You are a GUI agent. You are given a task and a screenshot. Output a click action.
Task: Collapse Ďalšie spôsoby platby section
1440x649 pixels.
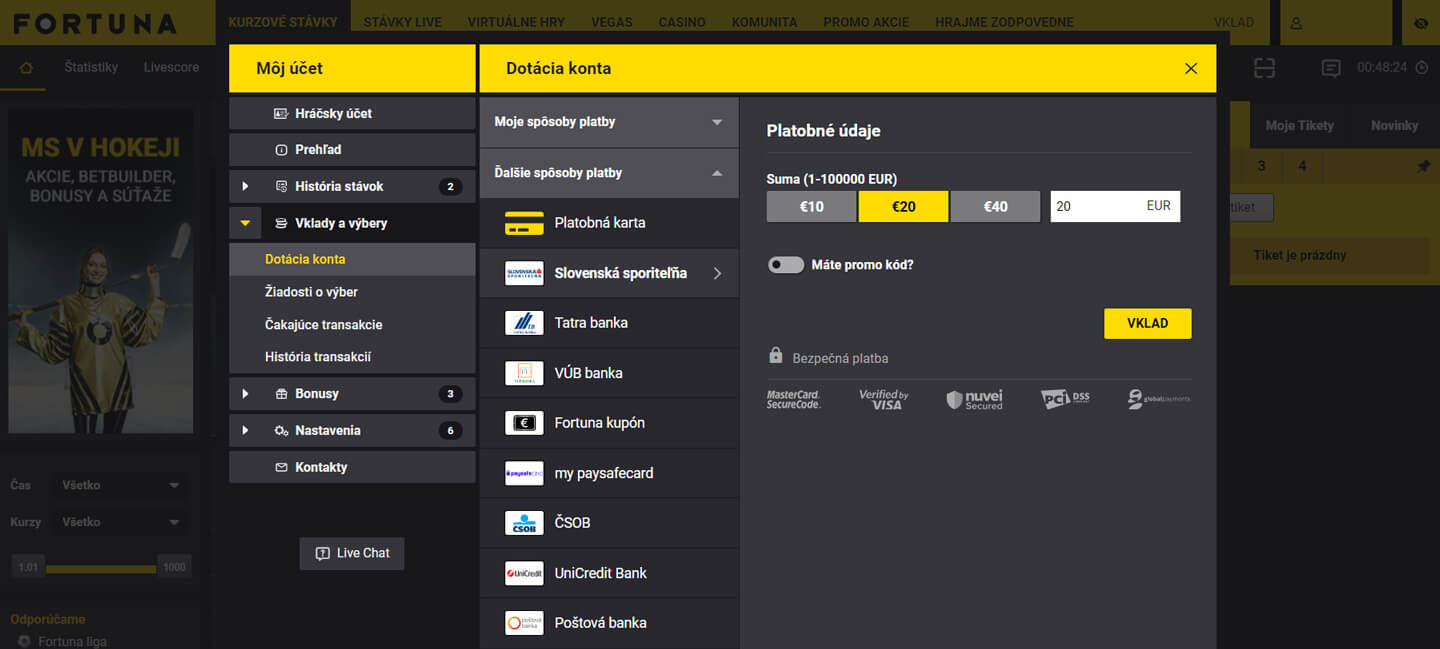click(609, 173)
